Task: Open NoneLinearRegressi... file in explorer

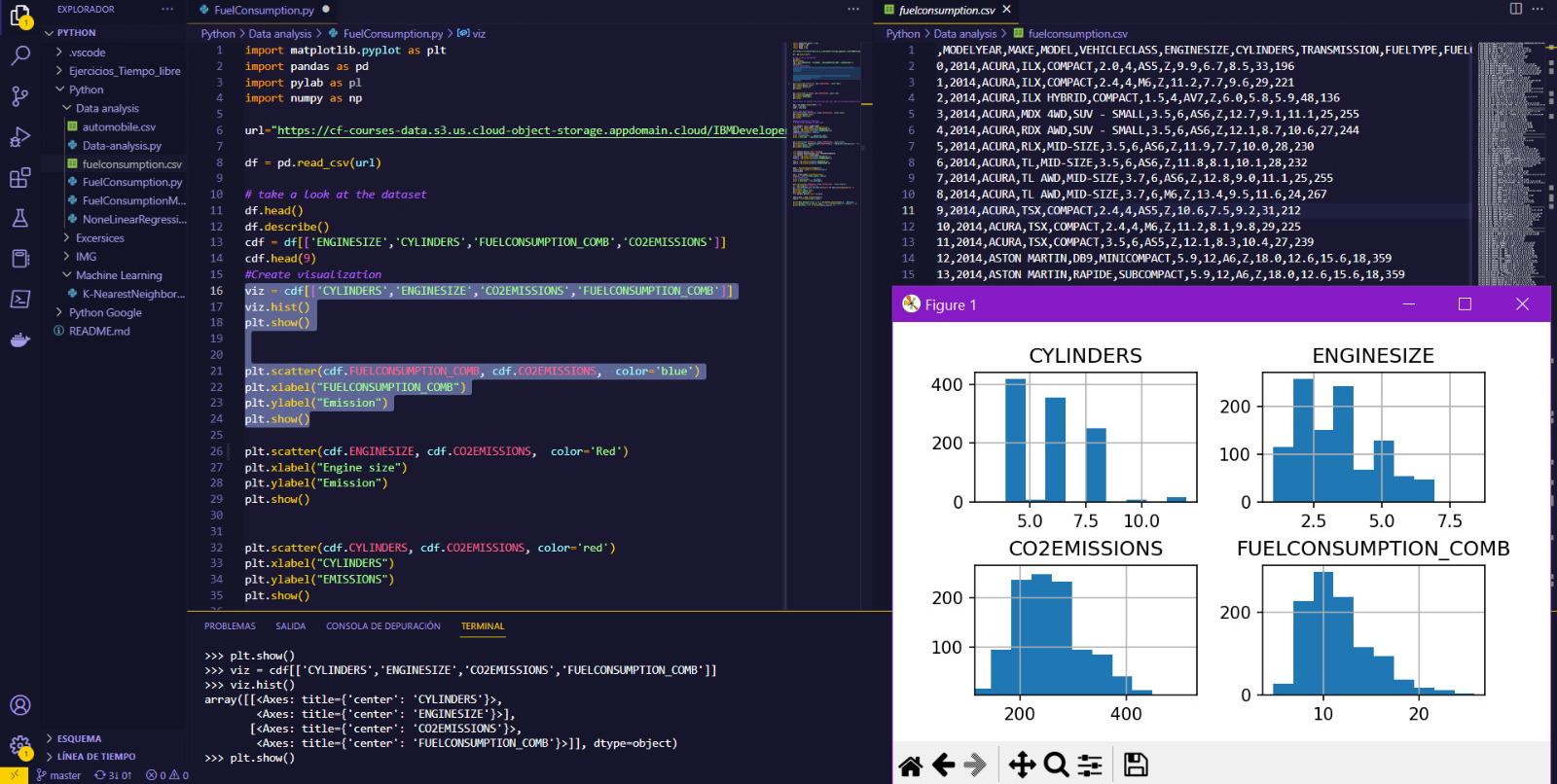Action: coord(134,219)
